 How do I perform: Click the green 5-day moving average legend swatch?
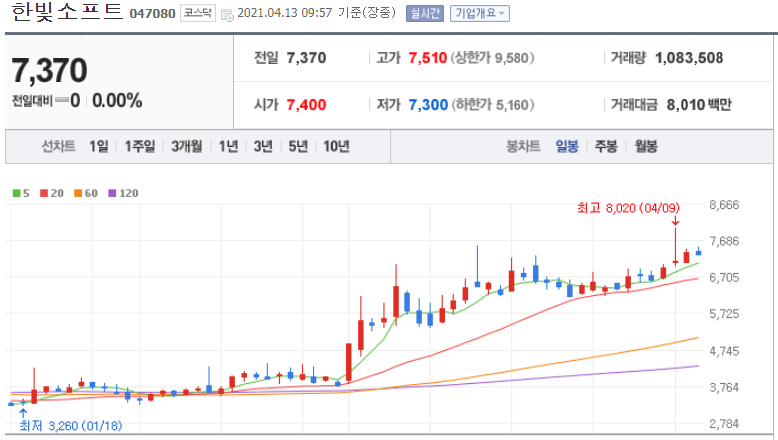coord(16,193)
